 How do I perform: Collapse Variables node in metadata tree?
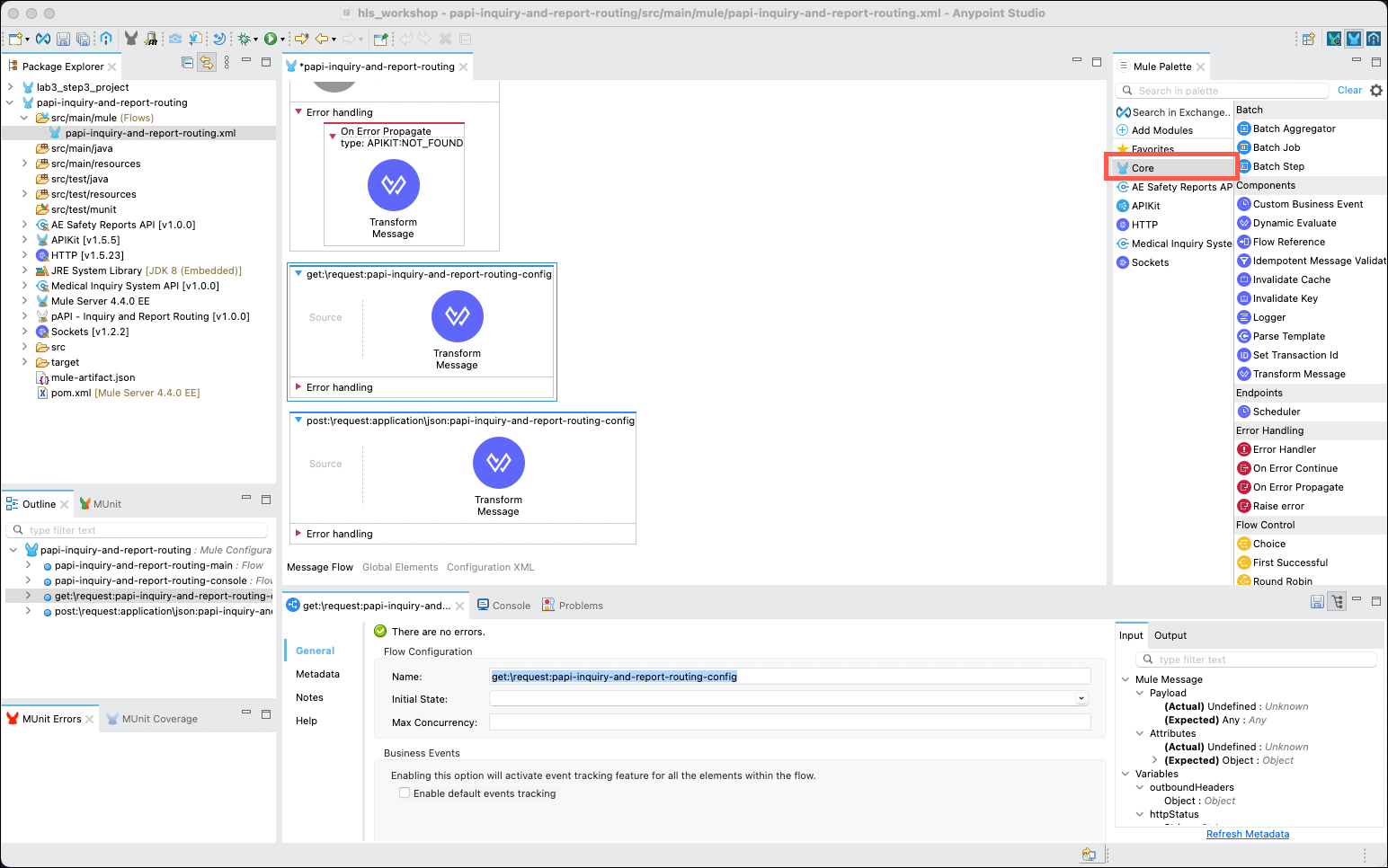[x=1126, y=774]
